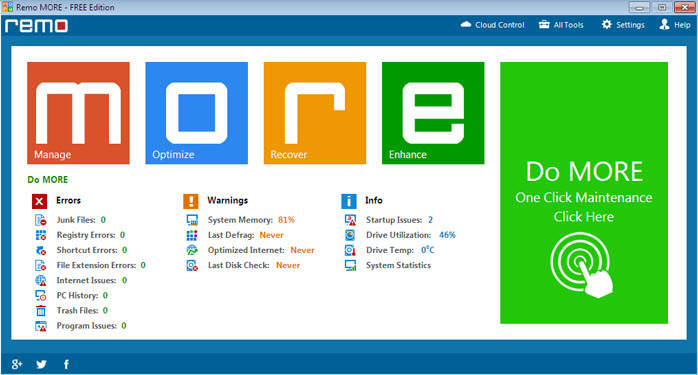This screenshot has width=698, height=375.
Task: Select the orange Recover tile
Action: 315,113
